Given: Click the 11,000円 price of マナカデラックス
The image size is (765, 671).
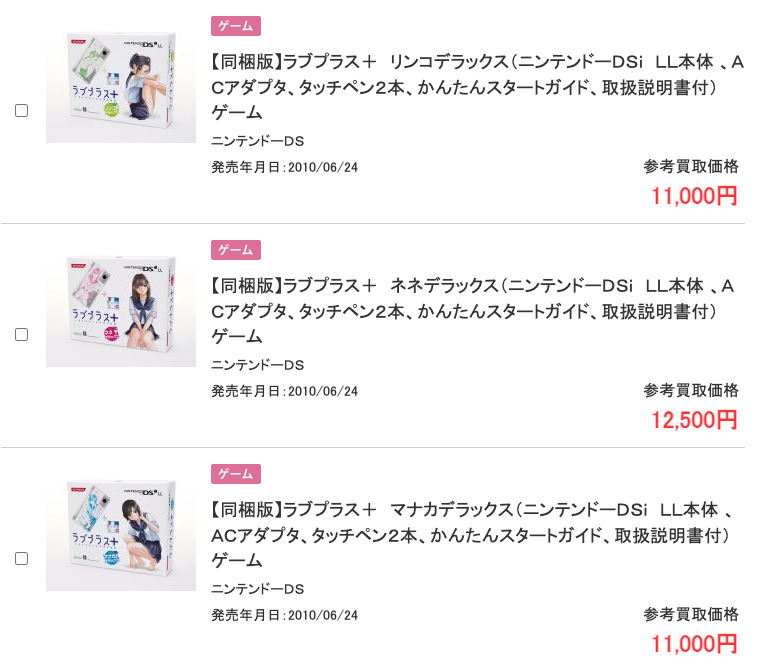Looking at the screenshot, I should coord(694,643).
